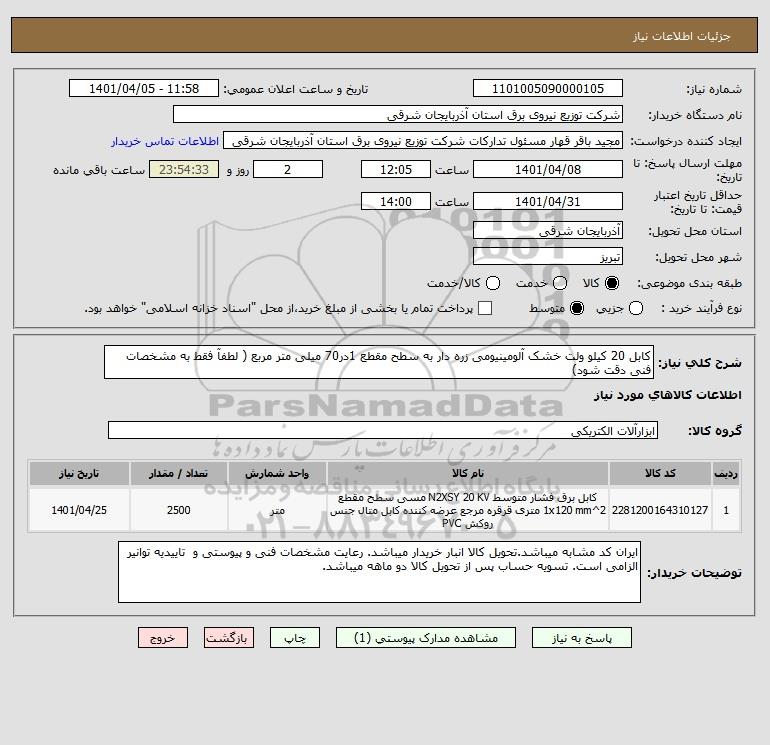770x745 pixels.
Task: Click the remaining days field showing 2
Action: click(288, 169)
